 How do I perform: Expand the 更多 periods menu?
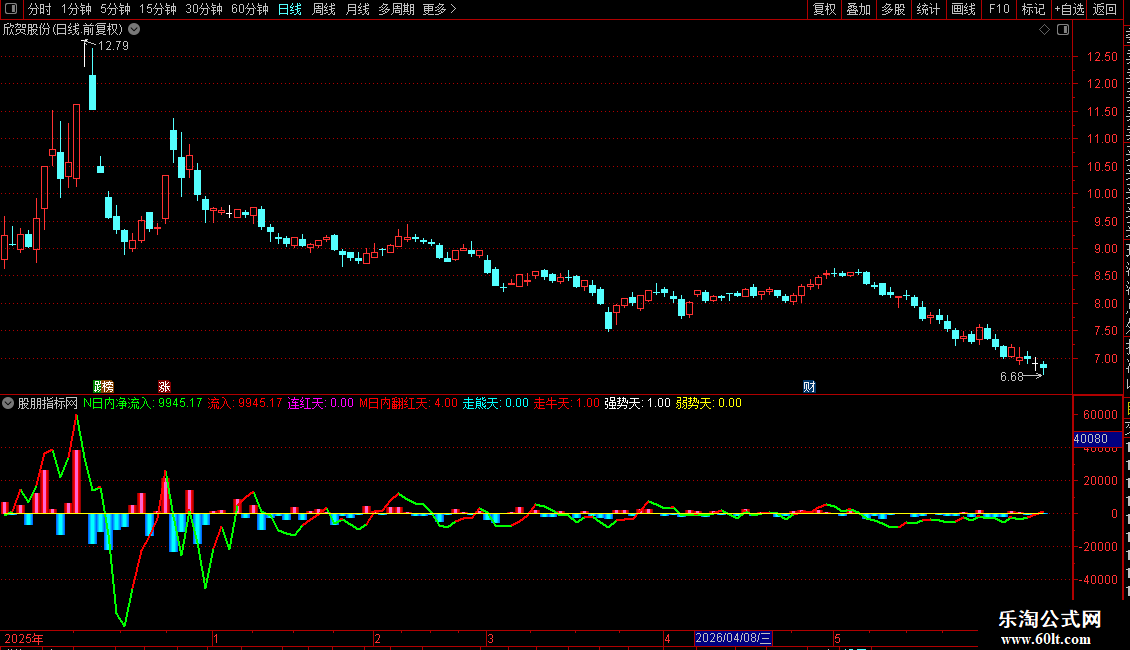439,9
